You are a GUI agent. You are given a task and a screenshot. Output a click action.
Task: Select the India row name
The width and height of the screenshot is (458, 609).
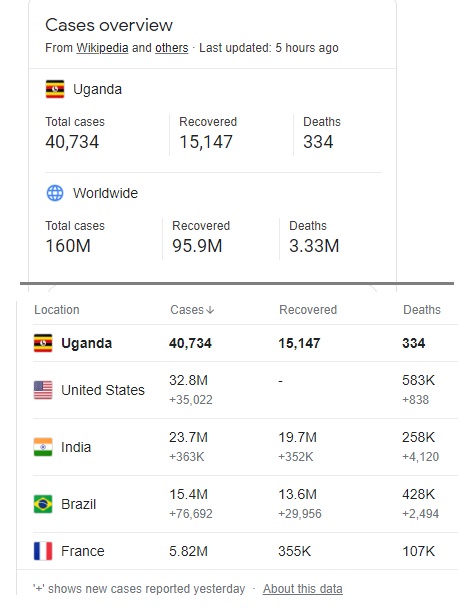(x=76, y=447)
